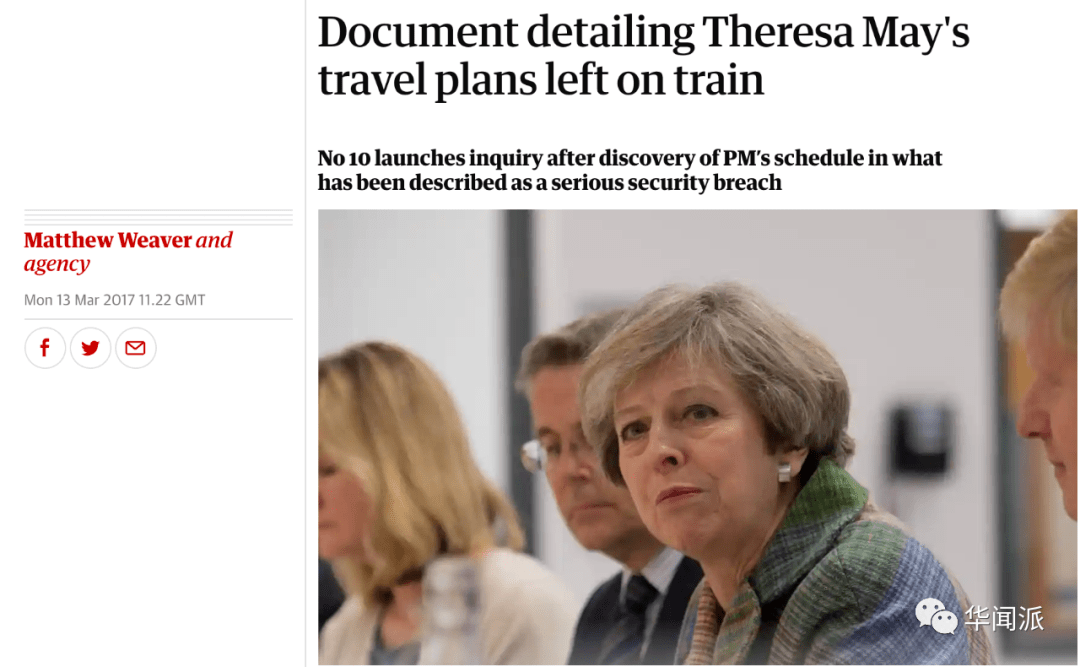Share the article on Facebook

[x=45, y=348]
